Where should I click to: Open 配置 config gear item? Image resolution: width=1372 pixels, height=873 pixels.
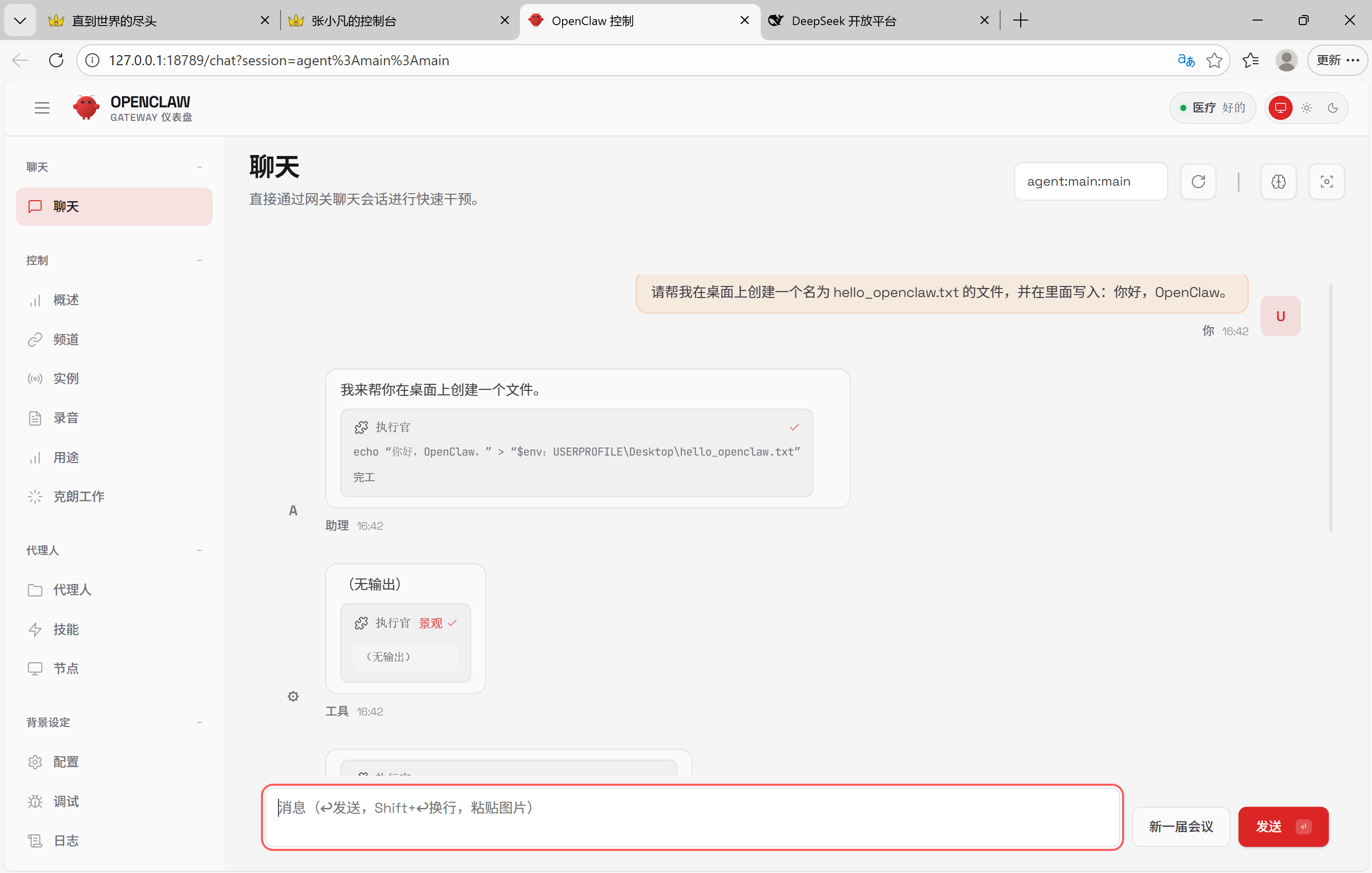(66, 762)
